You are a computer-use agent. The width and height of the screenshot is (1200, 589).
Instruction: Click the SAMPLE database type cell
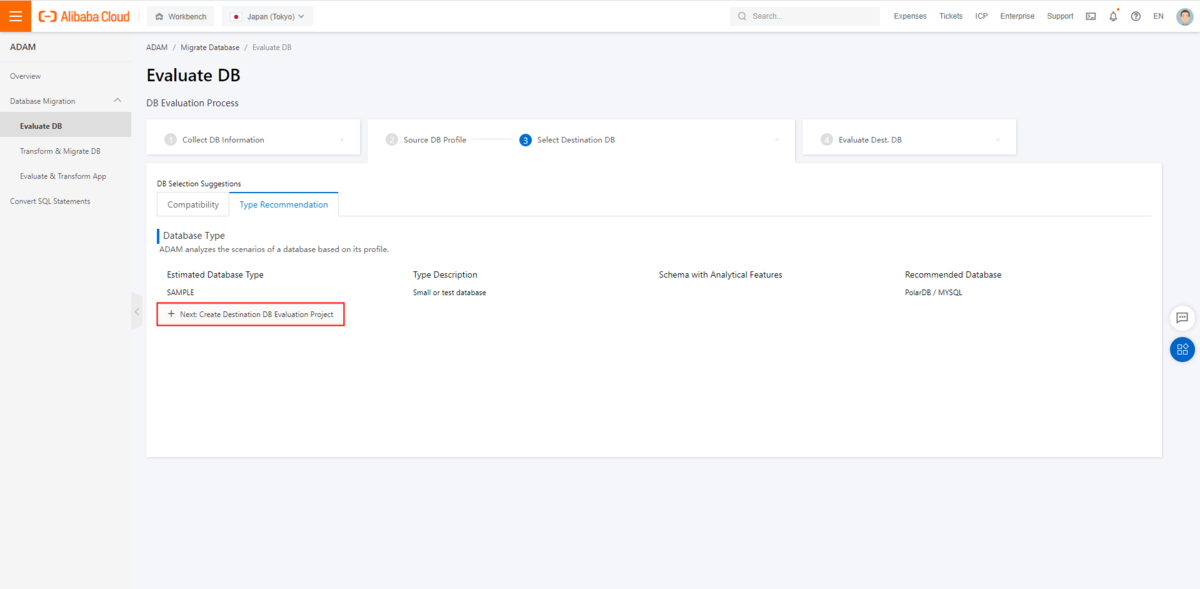coord(180,292)
